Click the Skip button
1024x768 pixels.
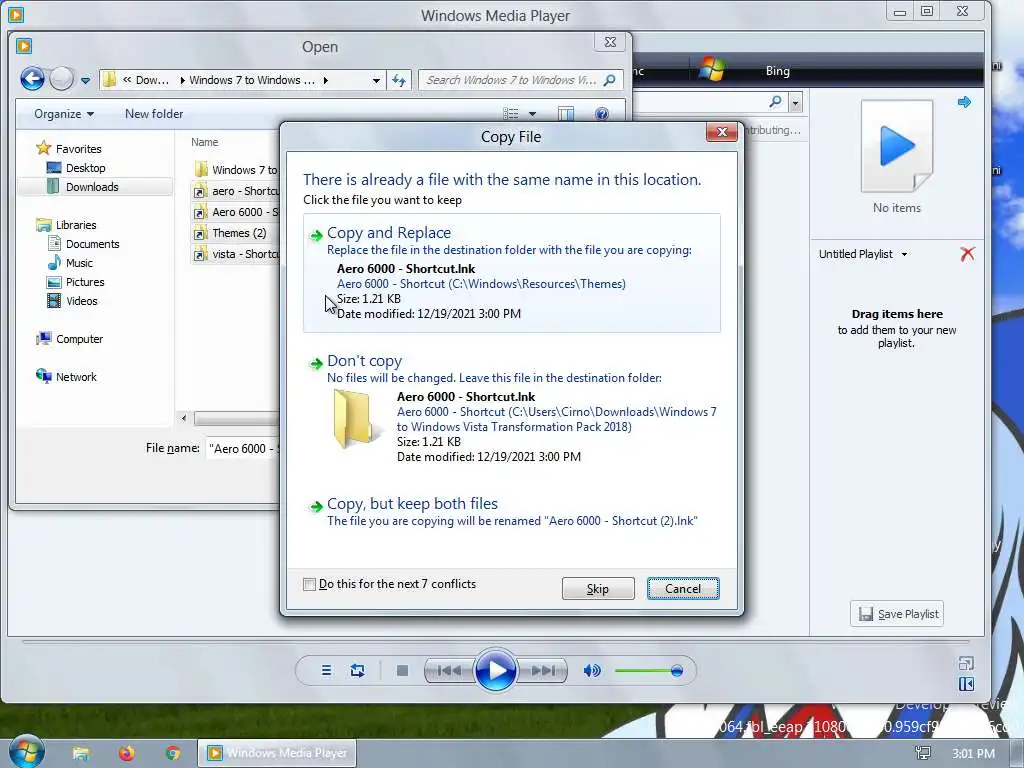[598, 588]
